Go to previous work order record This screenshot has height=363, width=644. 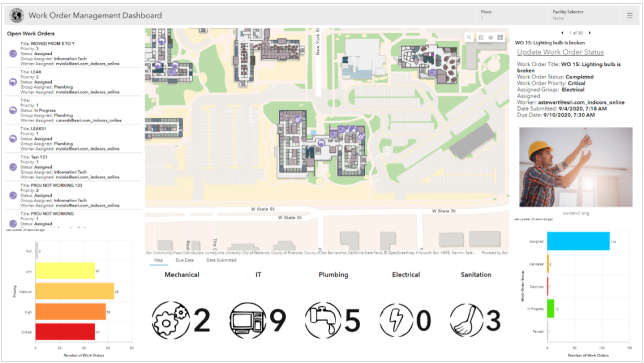coord(562,33)
